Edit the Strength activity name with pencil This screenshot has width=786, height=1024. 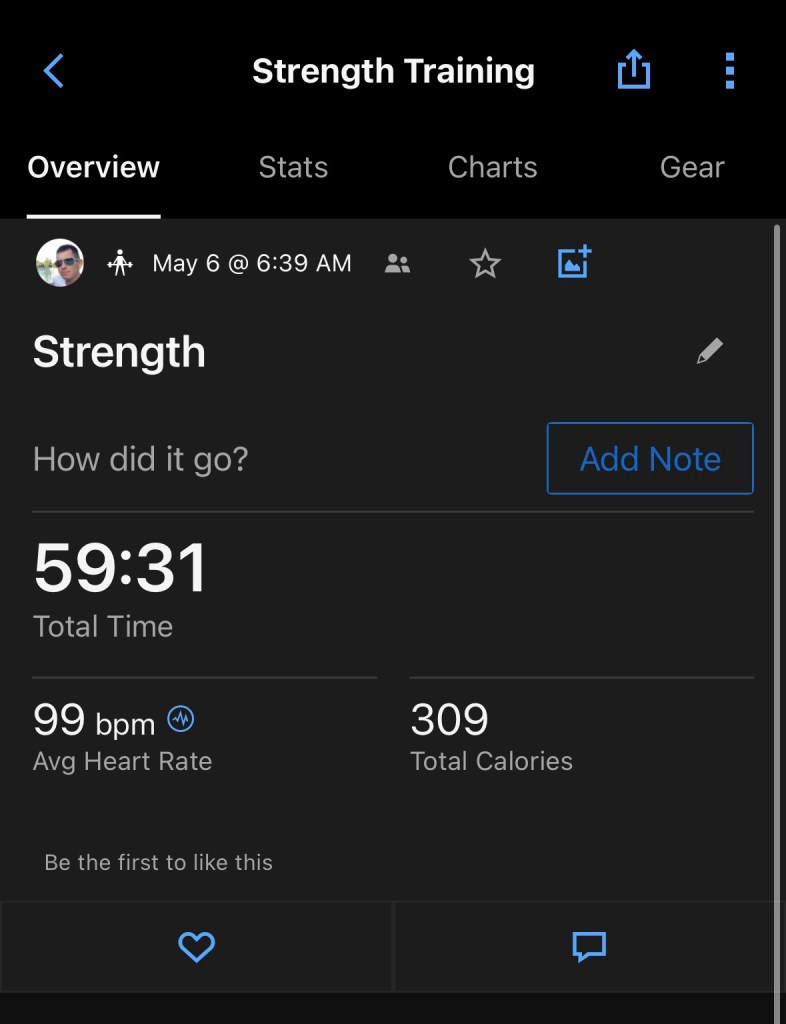pyautogui.click(x=709, y=351)
